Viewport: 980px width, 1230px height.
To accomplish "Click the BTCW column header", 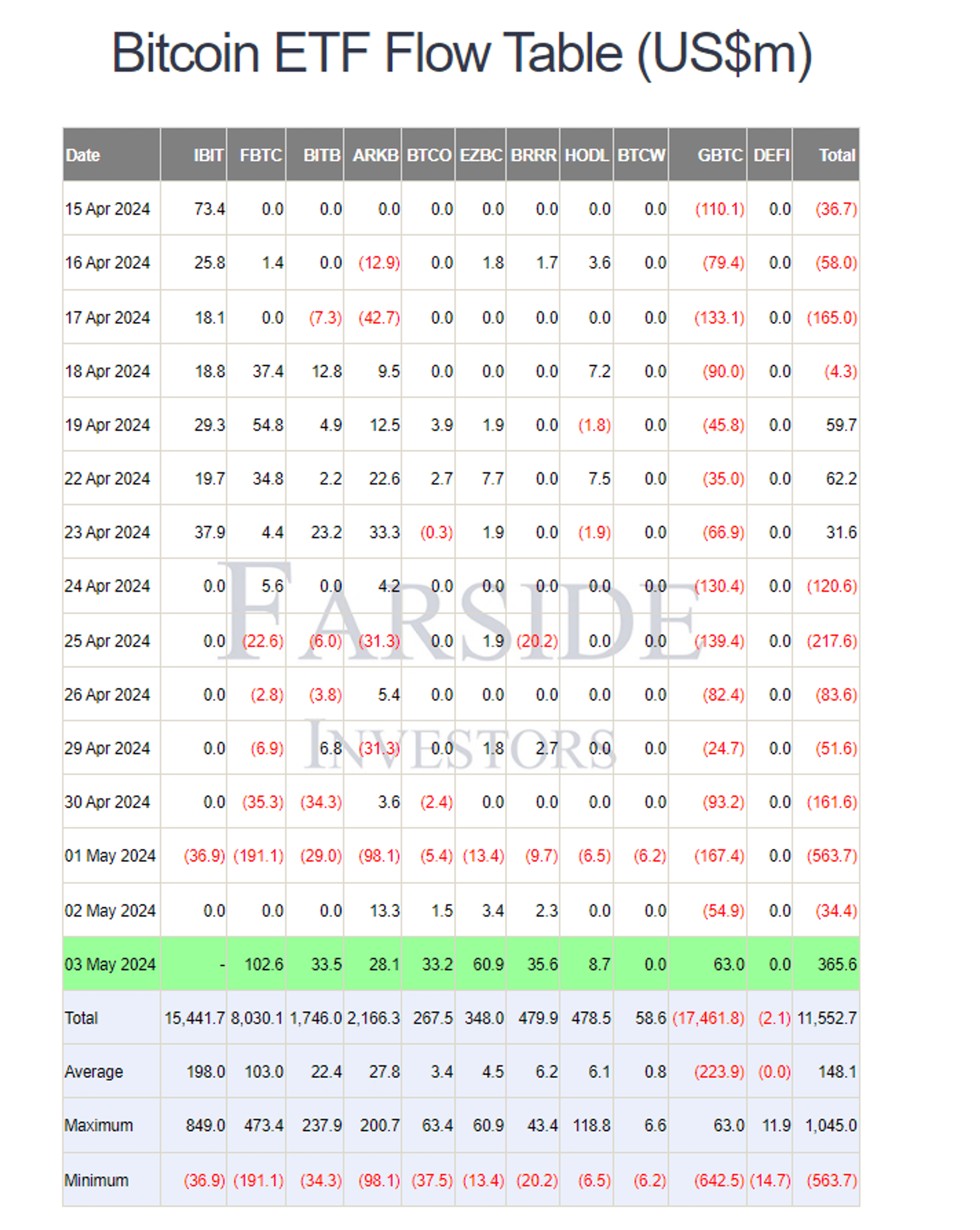I will click(641, 155).
